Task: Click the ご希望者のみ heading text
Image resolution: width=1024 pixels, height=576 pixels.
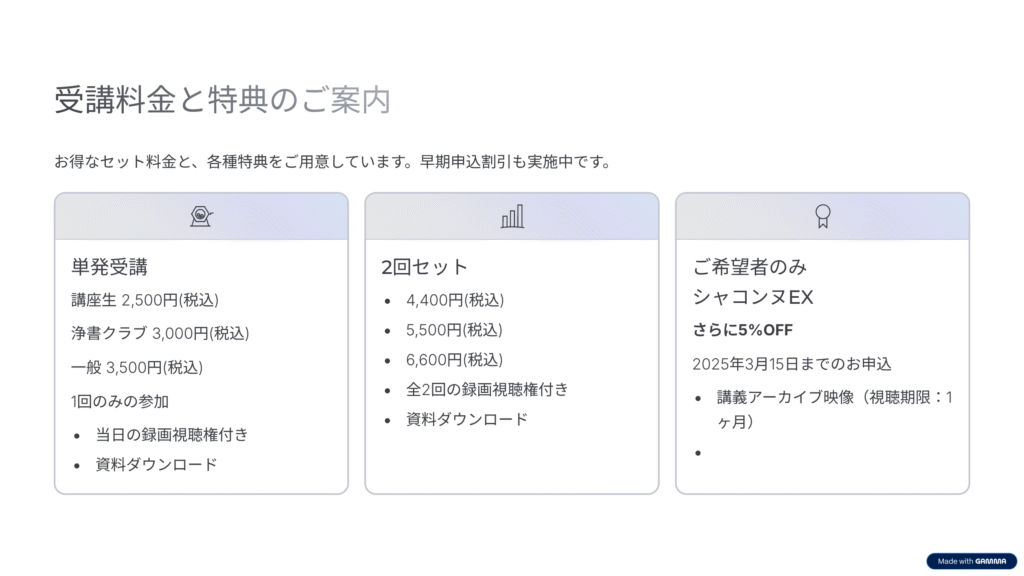Action: (750, 267)
